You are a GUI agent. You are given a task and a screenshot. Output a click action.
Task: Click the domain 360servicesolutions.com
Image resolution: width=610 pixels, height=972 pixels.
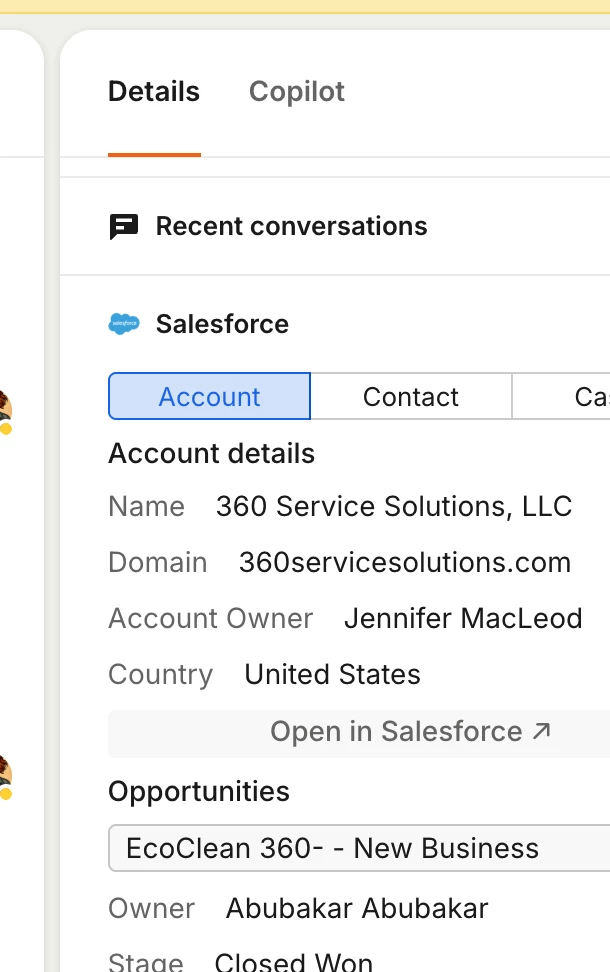point(405,563)
